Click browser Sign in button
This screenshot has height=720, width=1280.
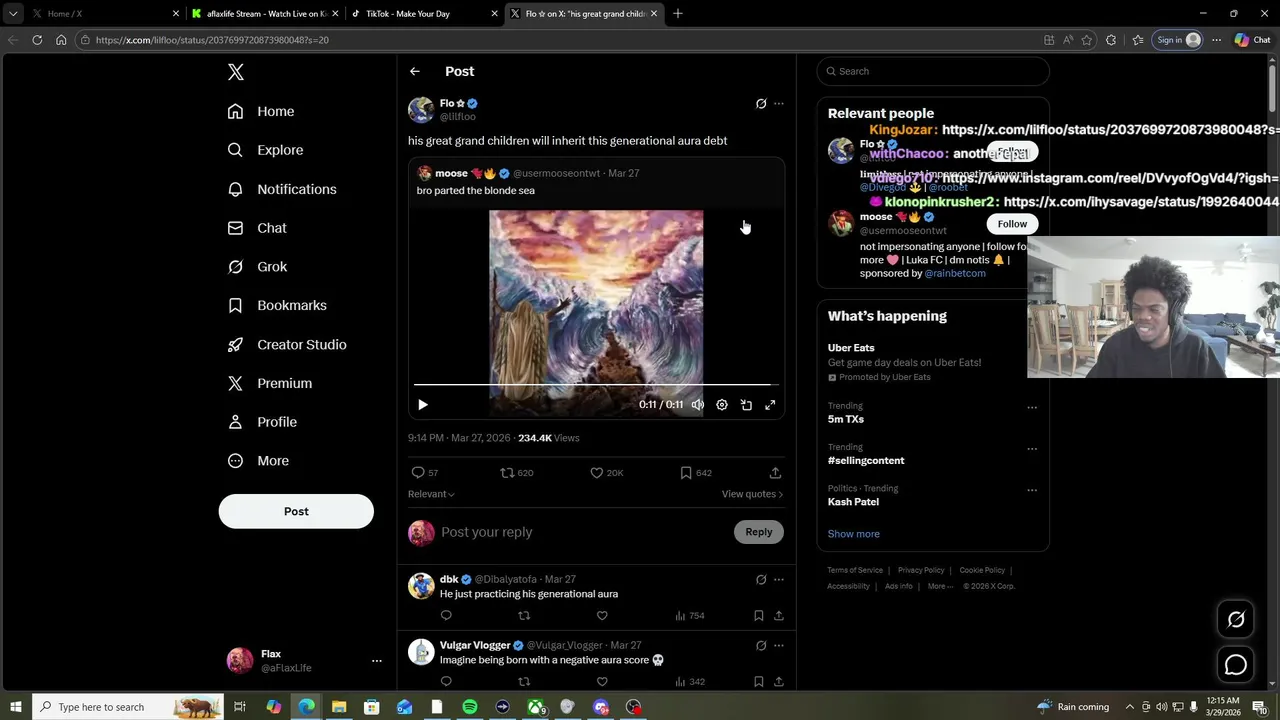[x=1178, y=40]
